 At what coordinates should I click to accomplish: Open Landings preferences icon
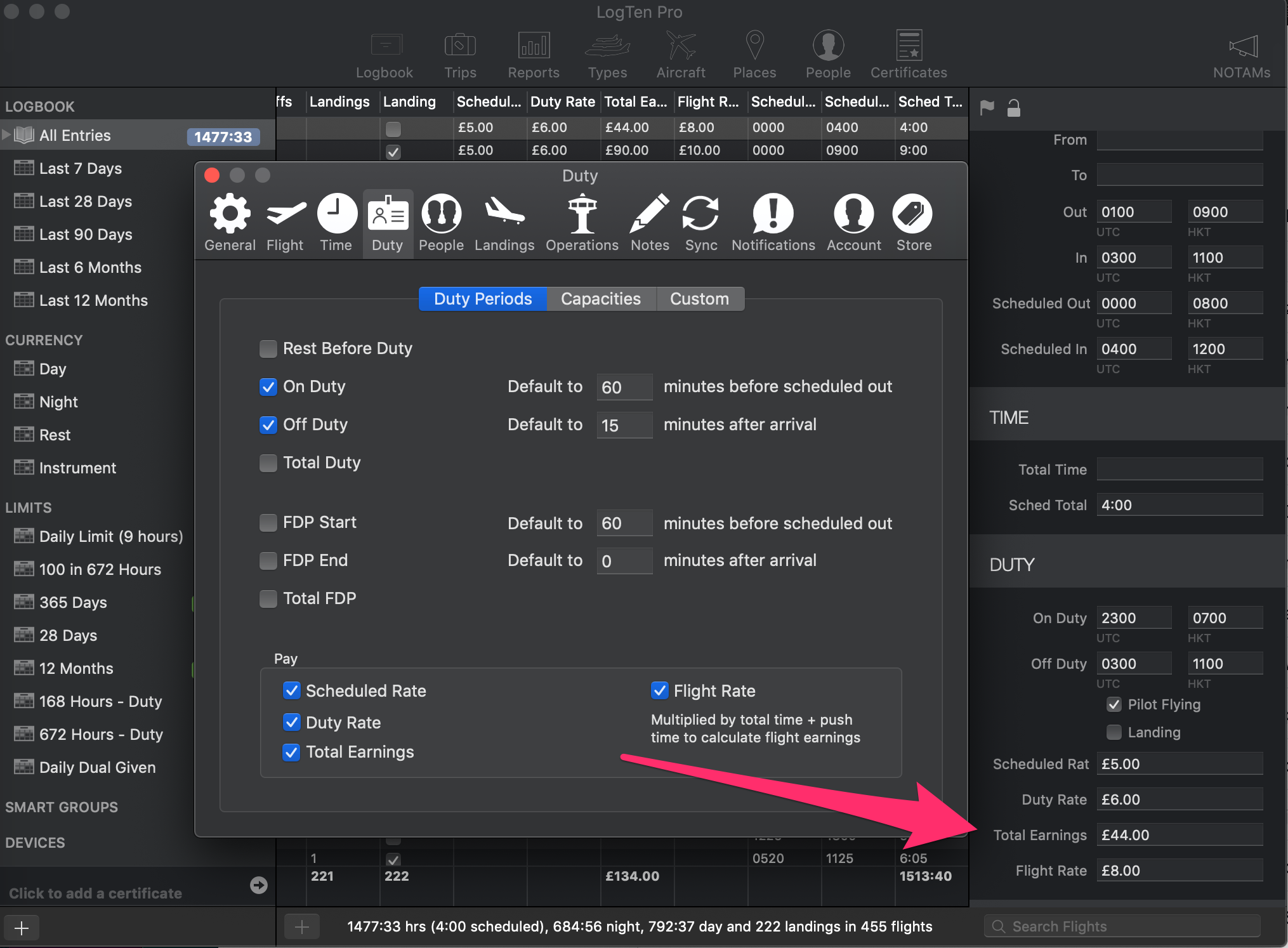(x=504, y=211)
